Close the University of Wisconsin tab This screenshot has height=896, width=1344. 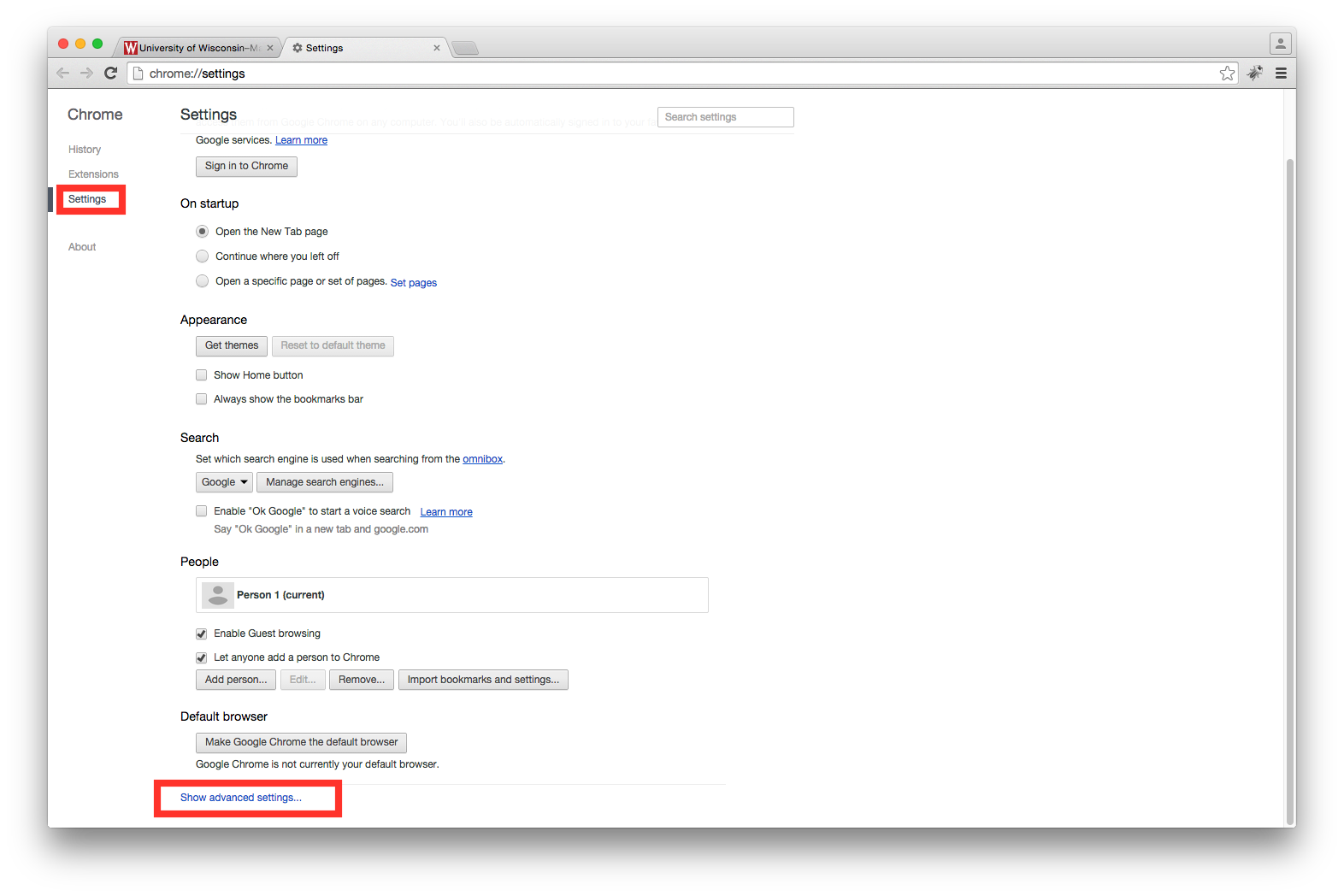click(270, 48)
